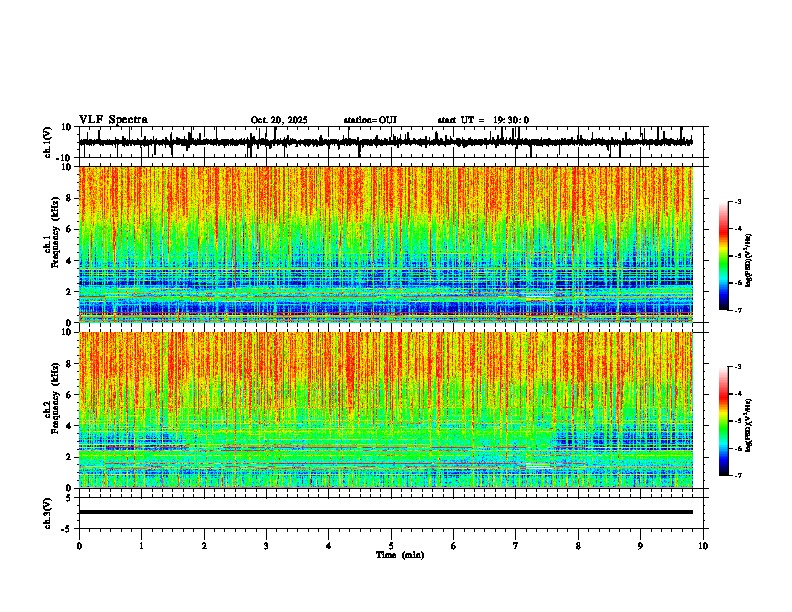
Task: Click the ch.2 color scale bar
Action: (724, 421)
